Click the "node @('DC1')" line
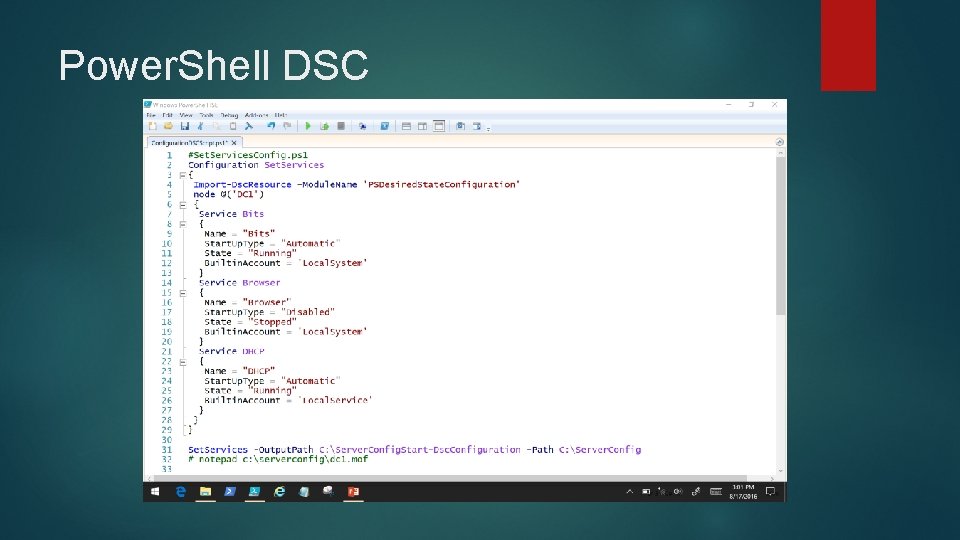The image size is (960, 540). coord(228,194)
